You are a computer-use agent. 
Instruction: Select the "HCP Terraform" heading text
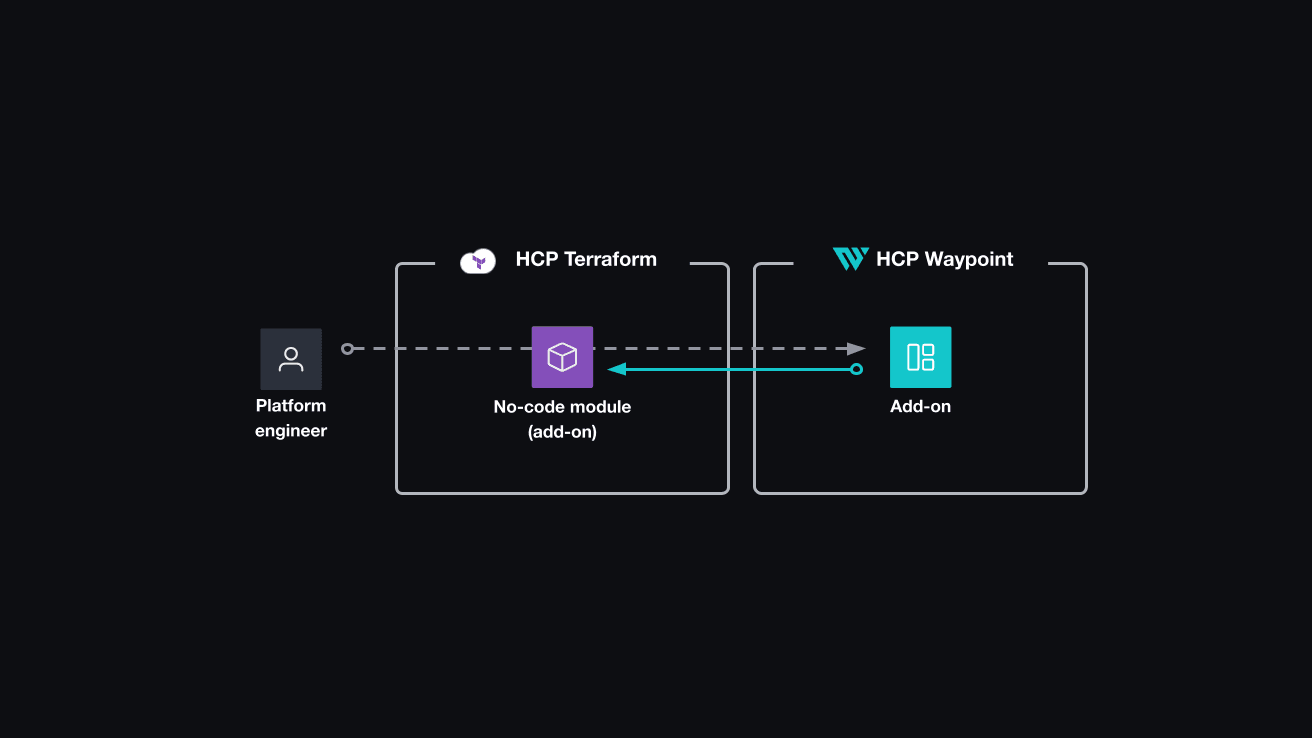[586, 259]
